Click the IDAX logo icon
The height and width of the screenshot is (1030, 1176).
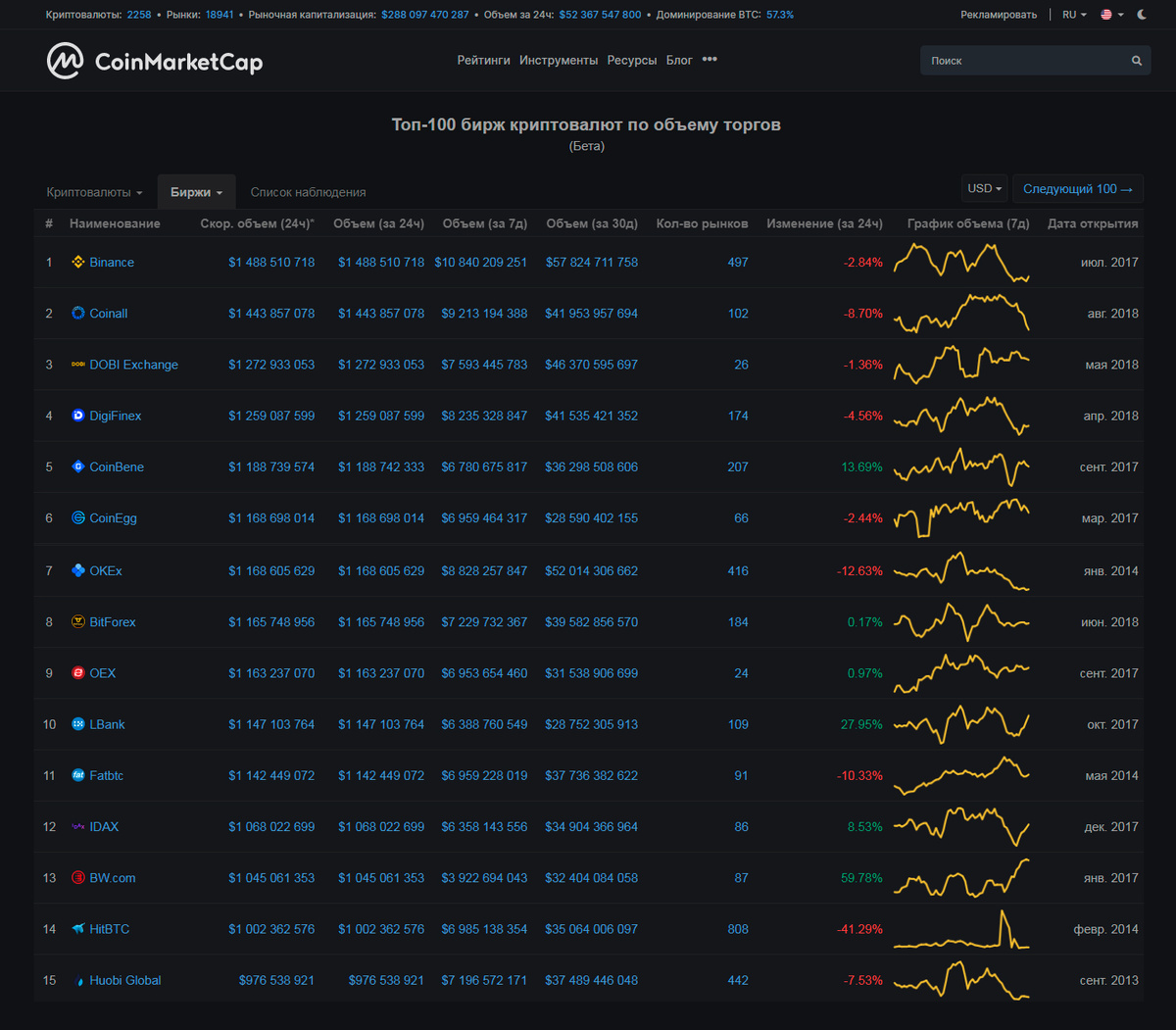point(78,826)
